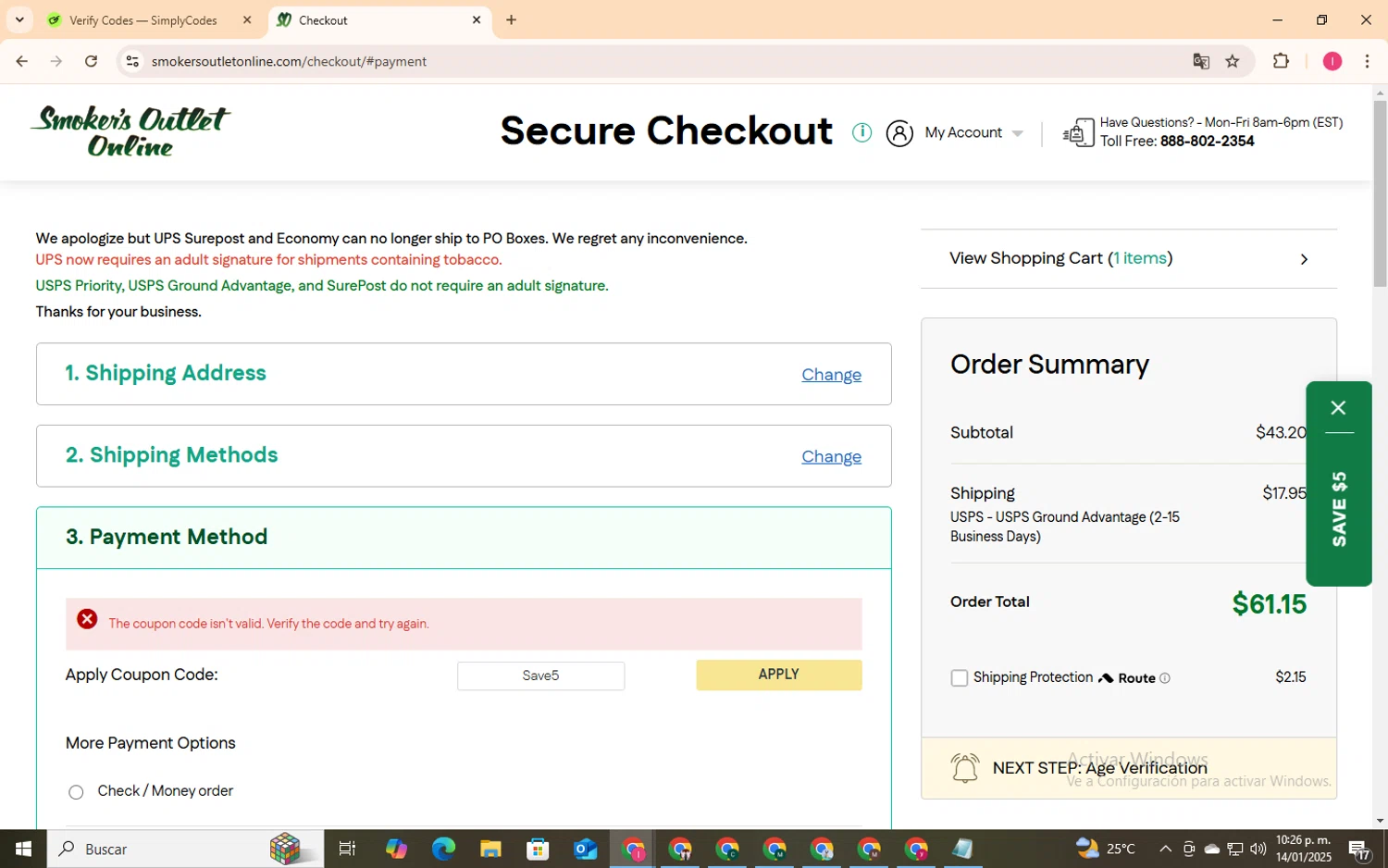Show hidden system tray icons

click(1165, 849)
